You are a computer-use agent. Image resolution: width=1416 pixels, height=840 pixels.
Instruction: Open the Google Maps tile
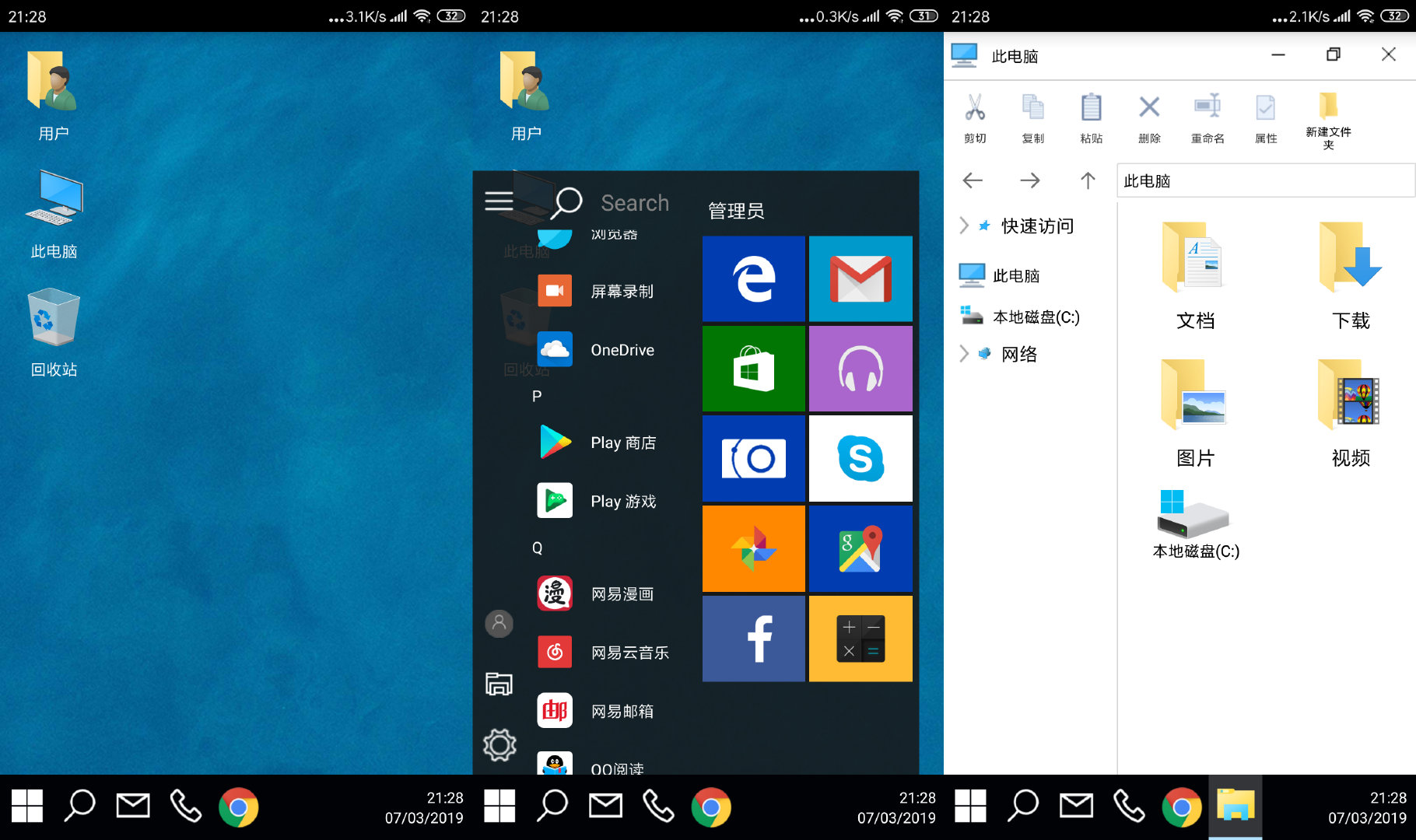(x=860, y=548)
